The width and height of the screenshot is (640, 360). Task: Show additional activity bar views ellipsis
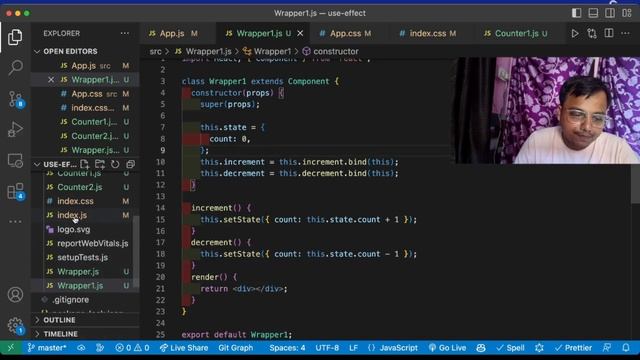pos(15,222)
